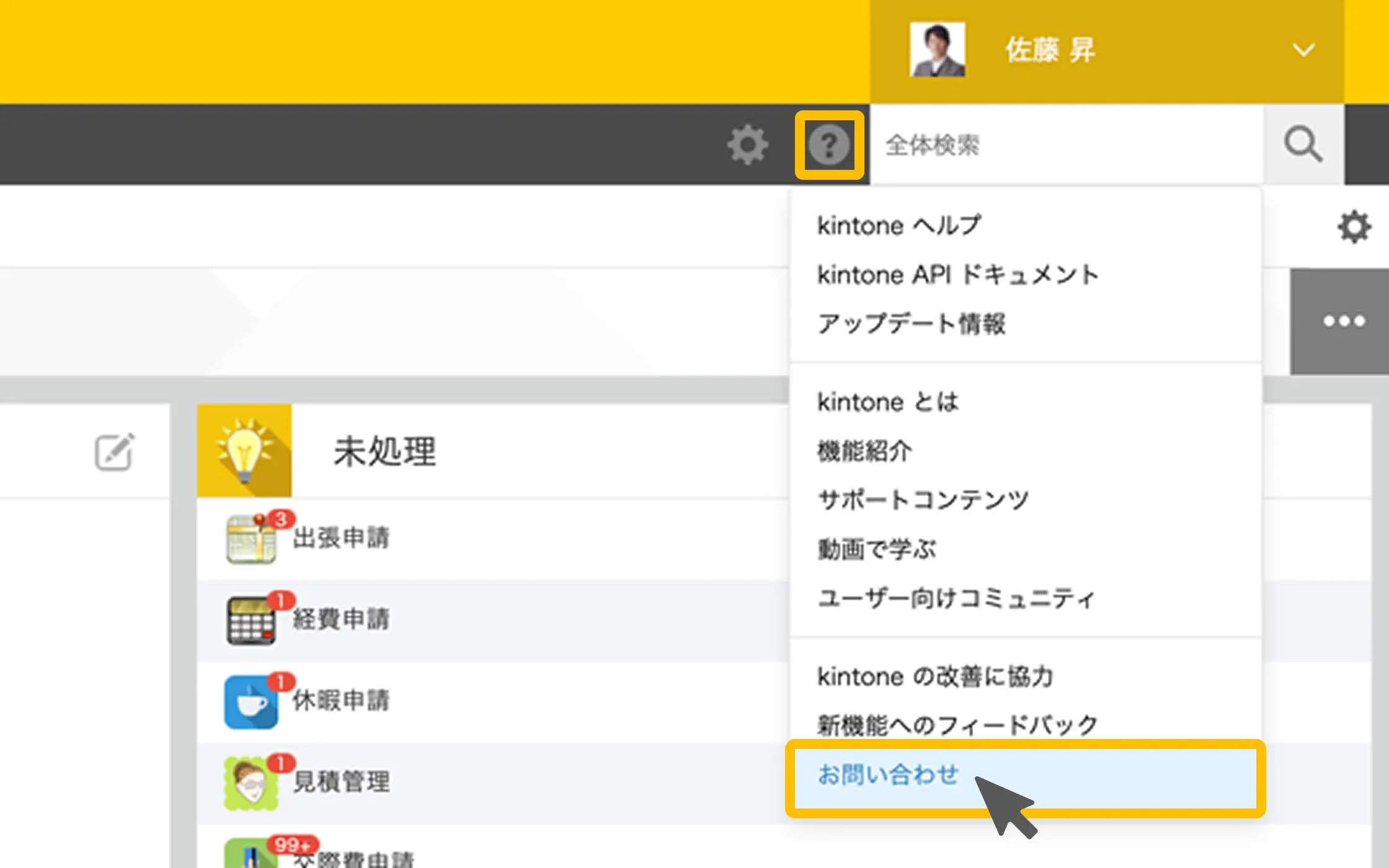Choose kintone API ドキュメント menu item
The image size is (1389, 868).
tap(957, 275)
